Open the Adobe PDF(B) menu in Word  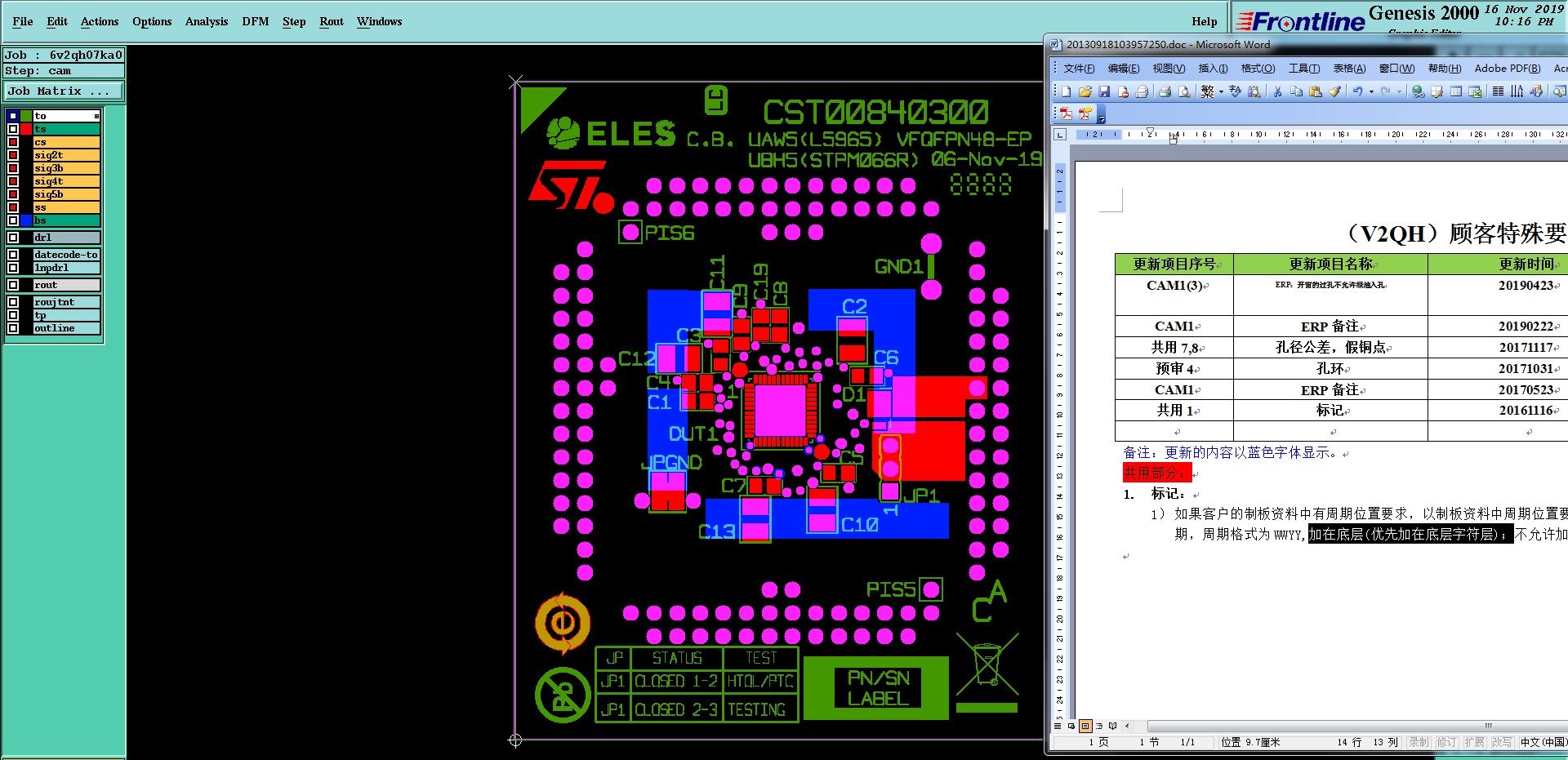point(1508,69)
